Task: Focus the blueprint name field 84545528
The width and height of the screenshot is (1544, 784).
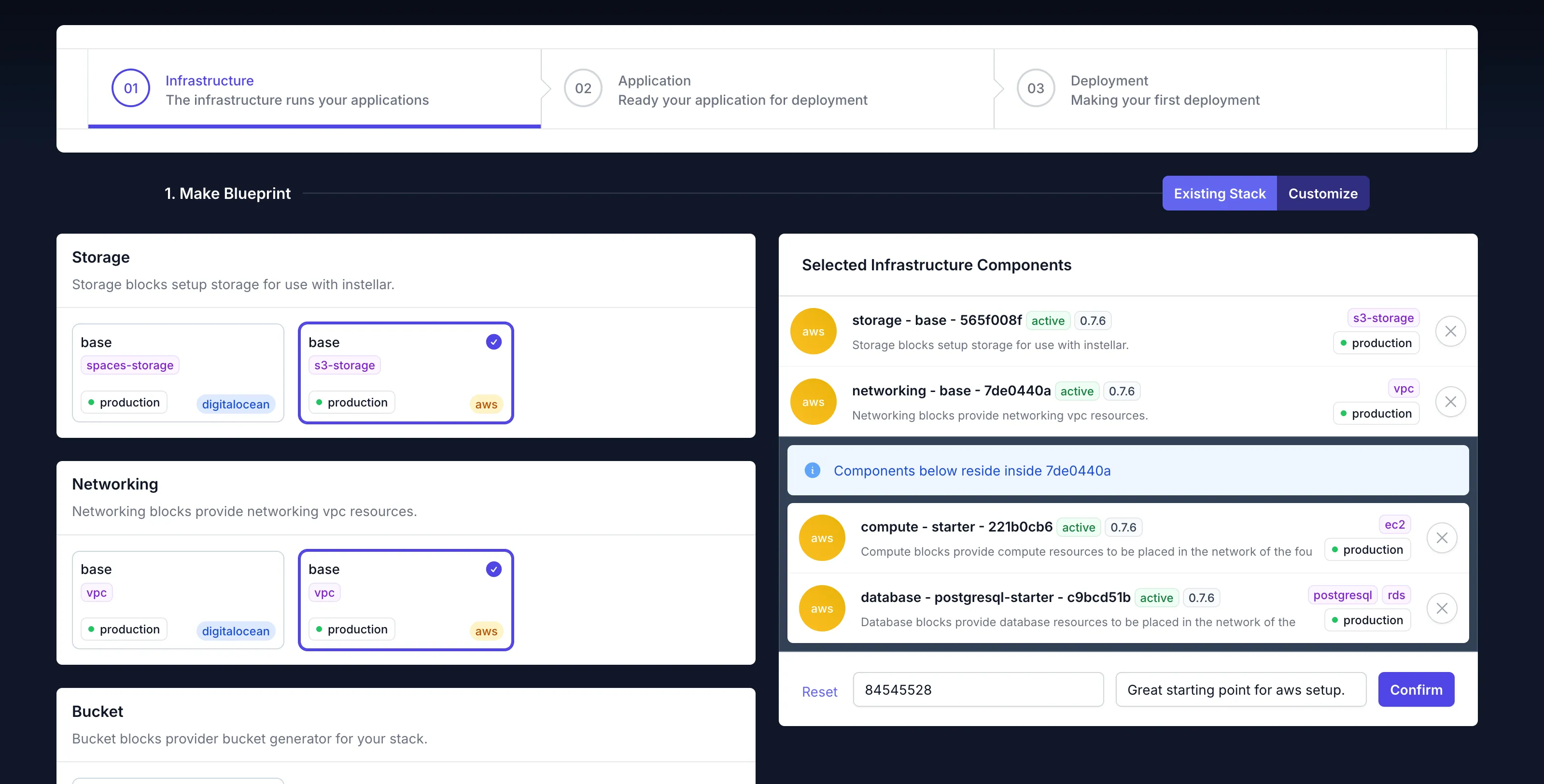Action: pyautogui.click(x=978, y=689)
